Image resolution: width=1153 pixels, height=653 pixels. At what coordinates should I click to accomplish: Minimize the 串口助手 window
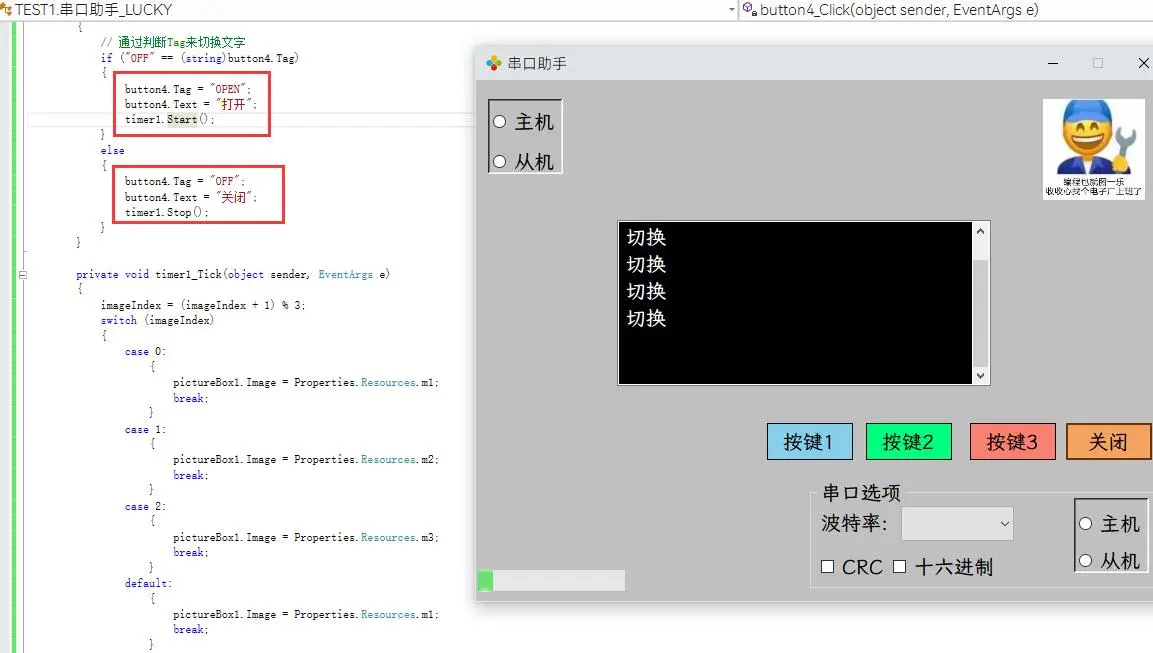(1053, 63)
